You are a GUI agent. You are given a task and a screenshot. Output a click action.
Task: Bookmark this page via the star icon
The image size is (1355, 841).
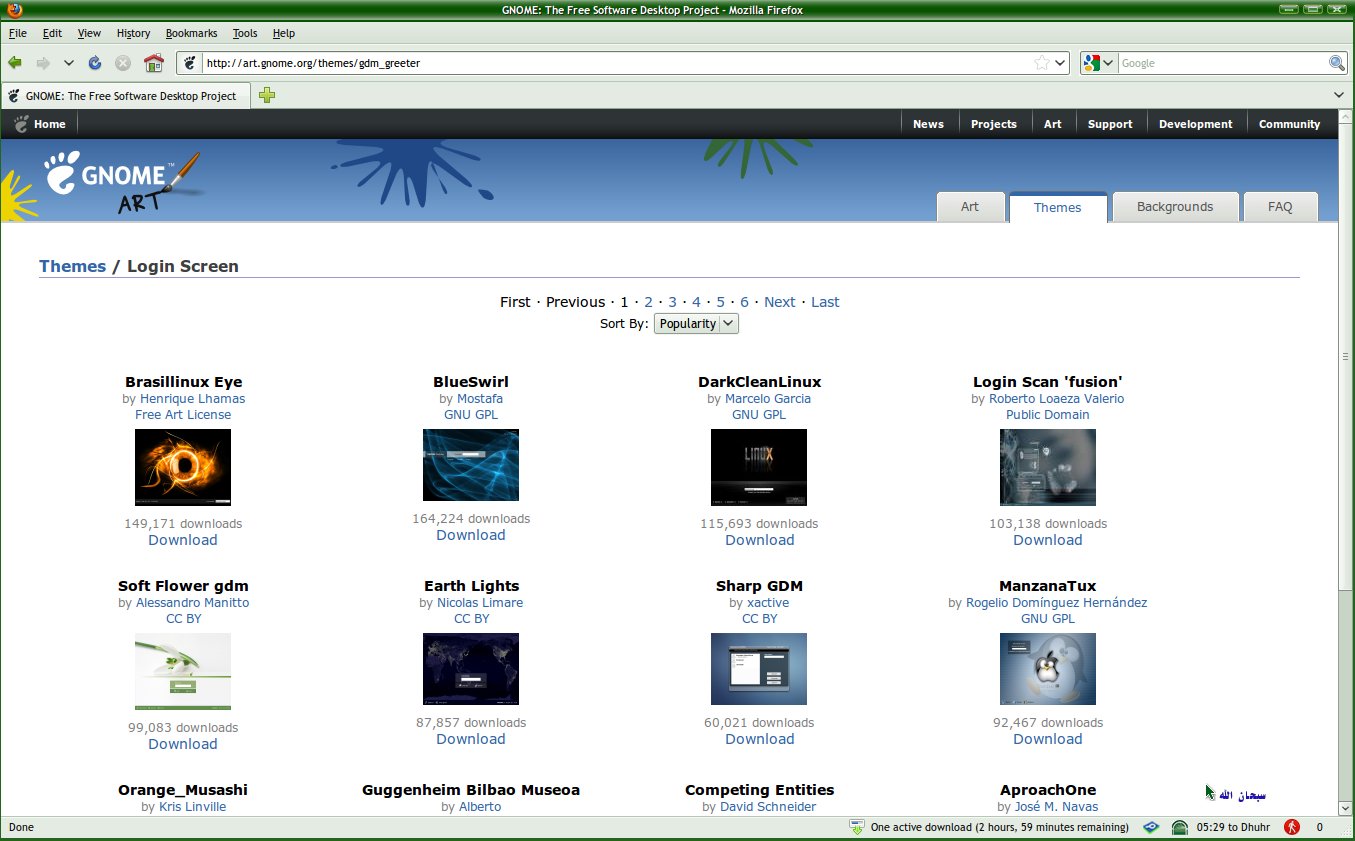[1040, 62]
